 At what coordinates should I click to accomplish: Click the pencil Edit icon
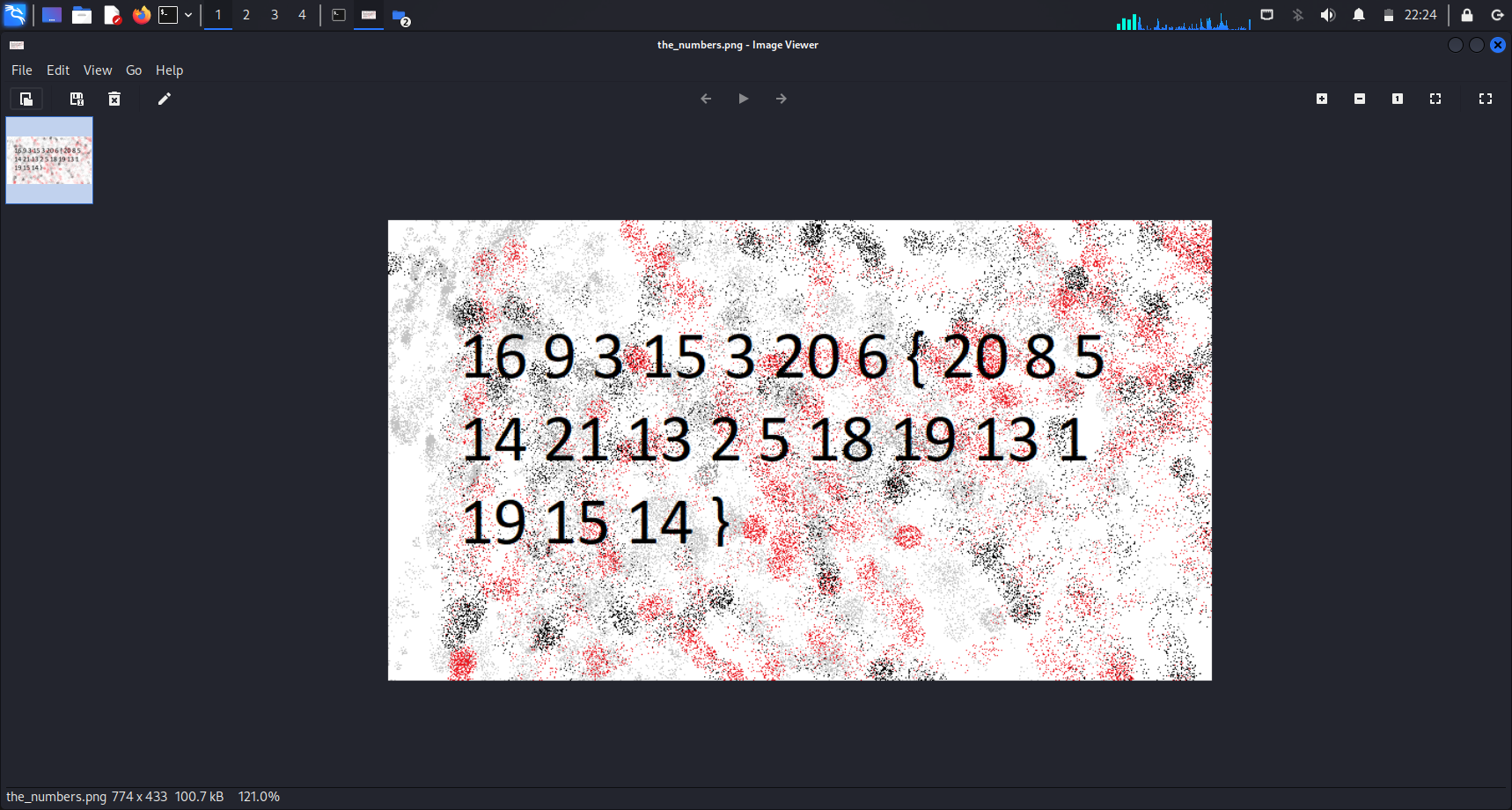point(164,99)
